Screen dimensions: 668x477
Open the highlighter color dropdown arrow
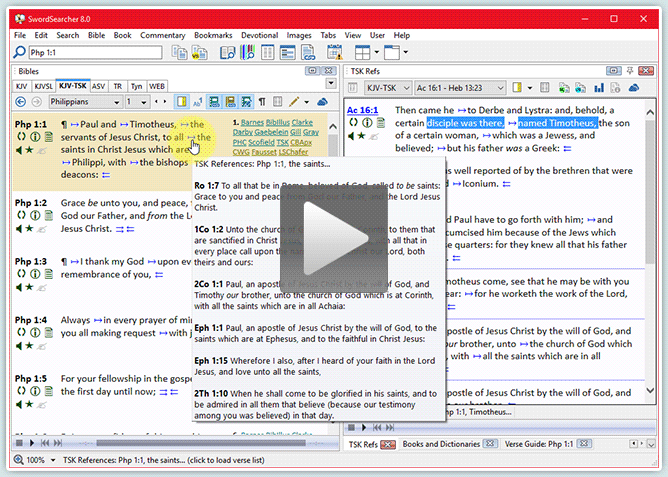[x=306, y=102]
